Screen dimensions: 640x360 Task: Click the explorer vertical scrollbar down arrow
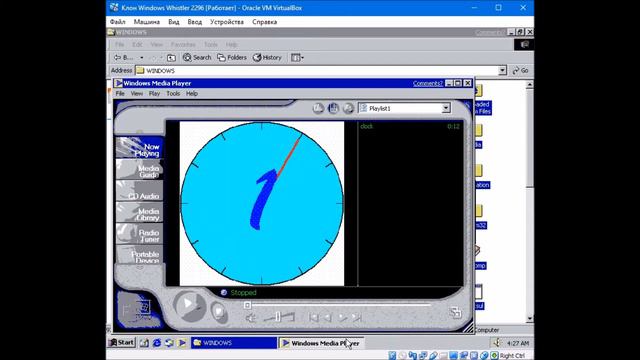(529, 318)
